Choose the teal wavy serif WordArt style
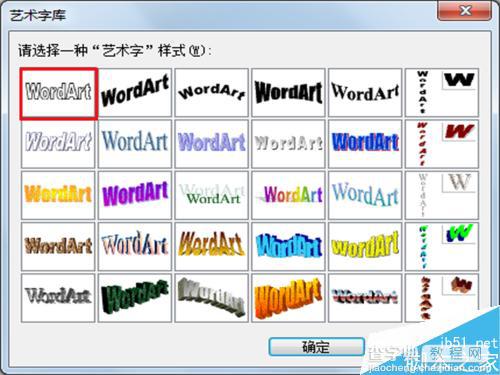Screen dimensions: 500x375 click(x=365, y=195)
